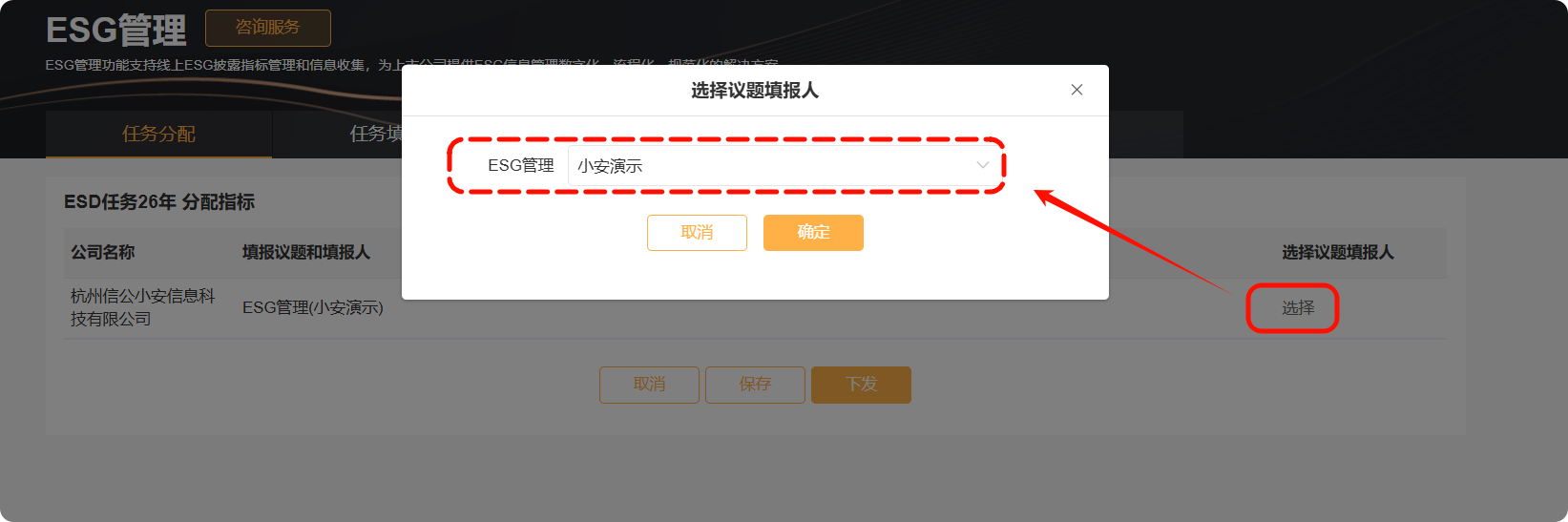Screen dimensions: 1568x522
Task: Select the 杭州信公小安信息科技有限公司 cell
Action: coord(143,307)
